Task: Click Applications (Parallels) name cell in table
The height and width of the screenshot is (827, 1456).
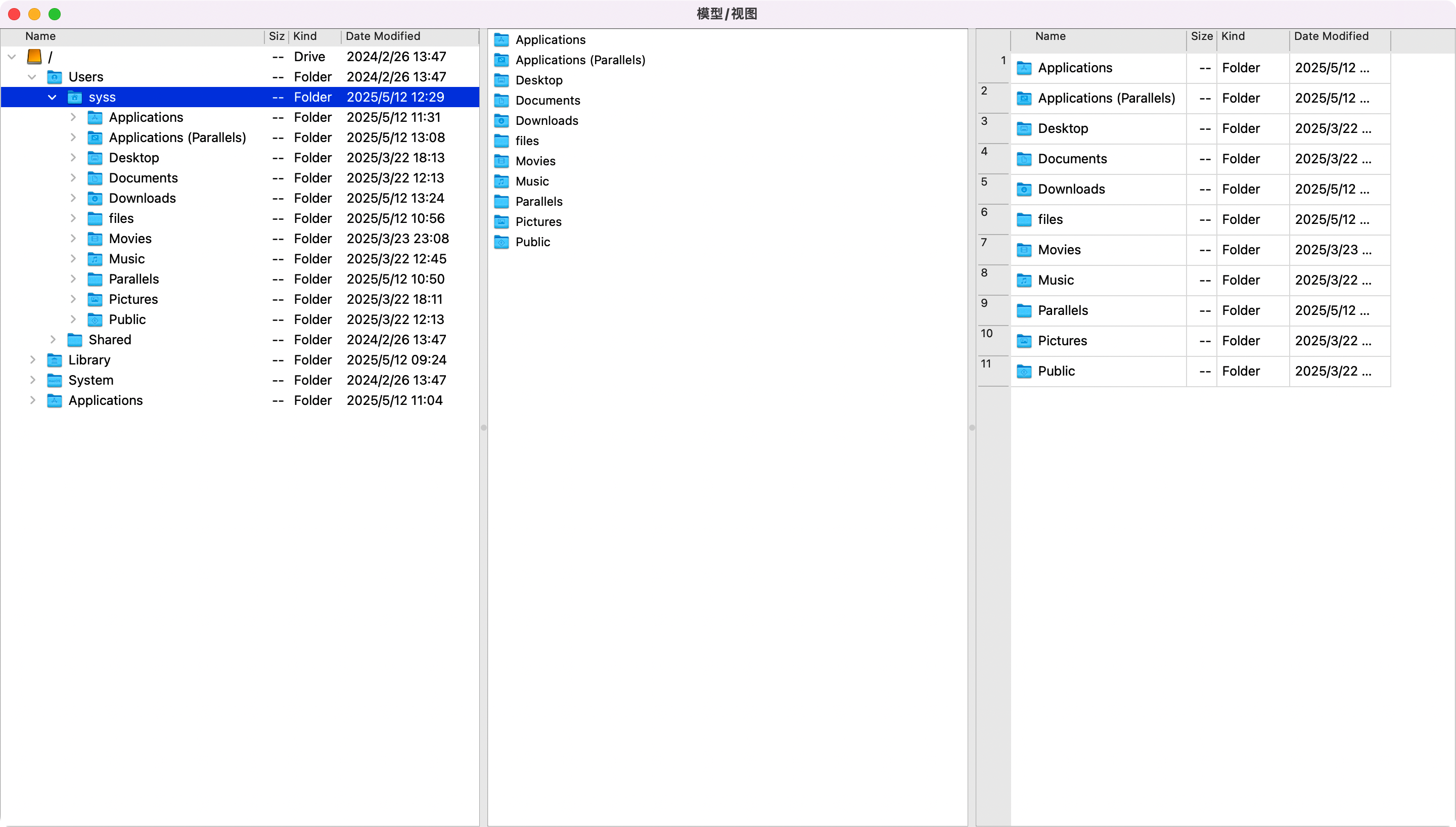Action: 1098,98
